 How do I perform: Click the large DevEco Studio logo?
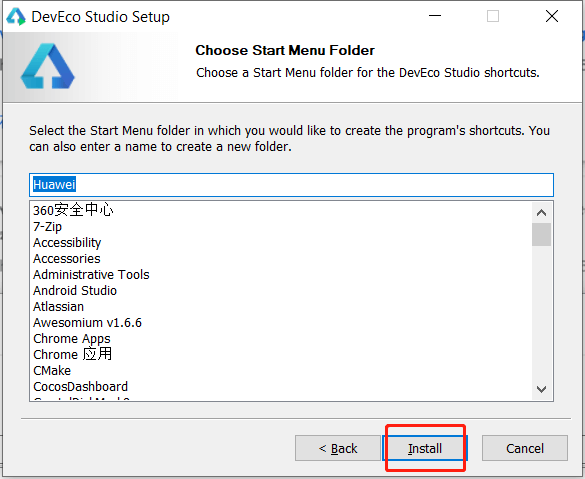(x=47, y=66)
